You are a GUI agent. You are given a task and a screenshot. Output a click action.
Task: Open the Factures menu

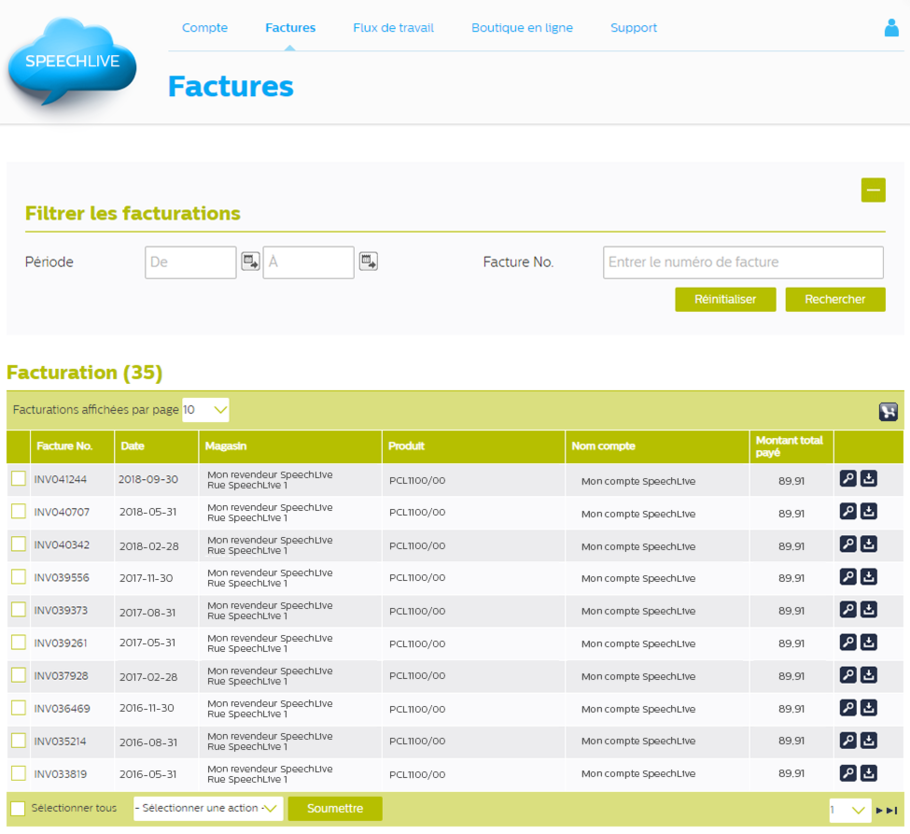tap(290, 28)
